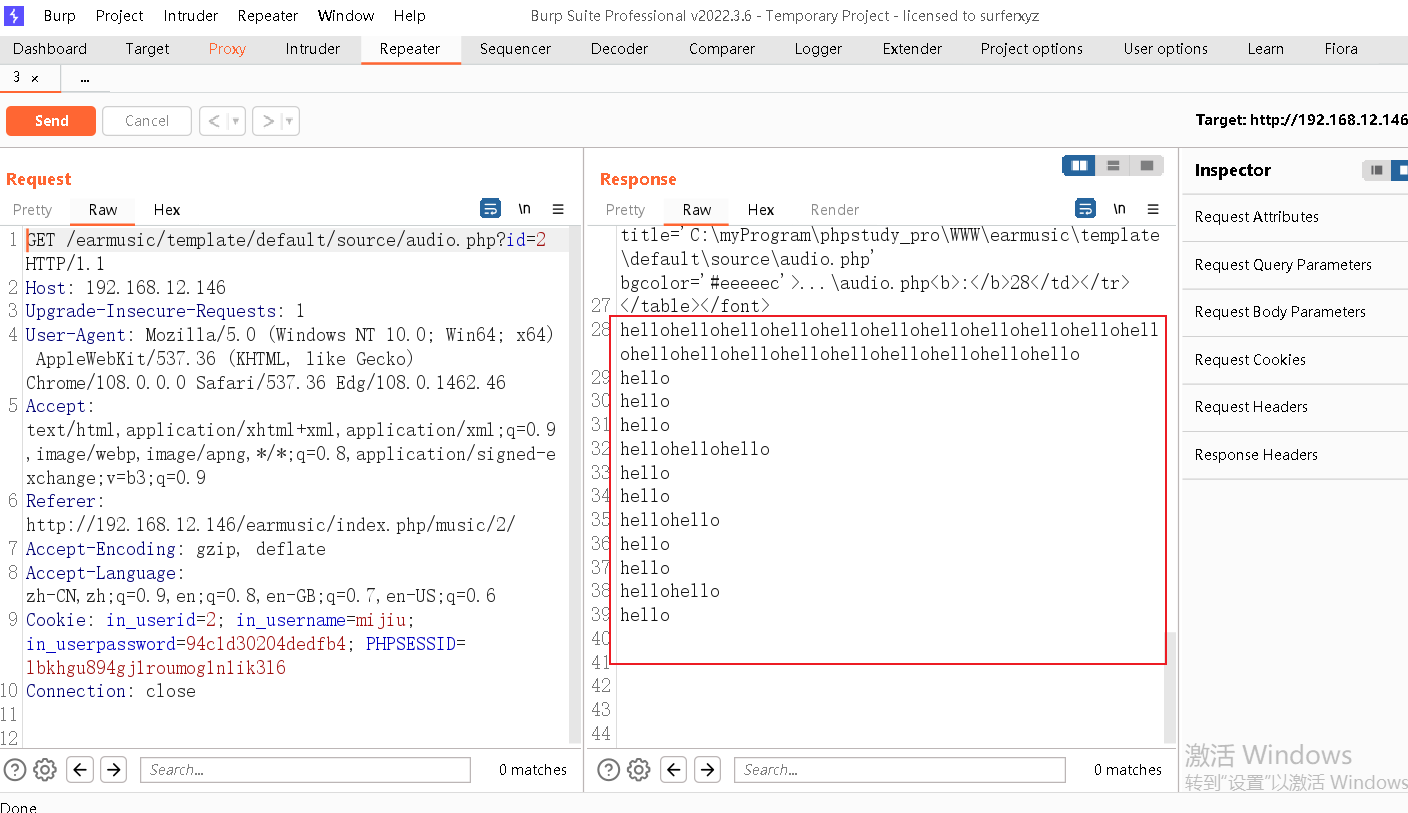
Task: Toggle non-printable characters in Response panel
Action: [1119, 209]
